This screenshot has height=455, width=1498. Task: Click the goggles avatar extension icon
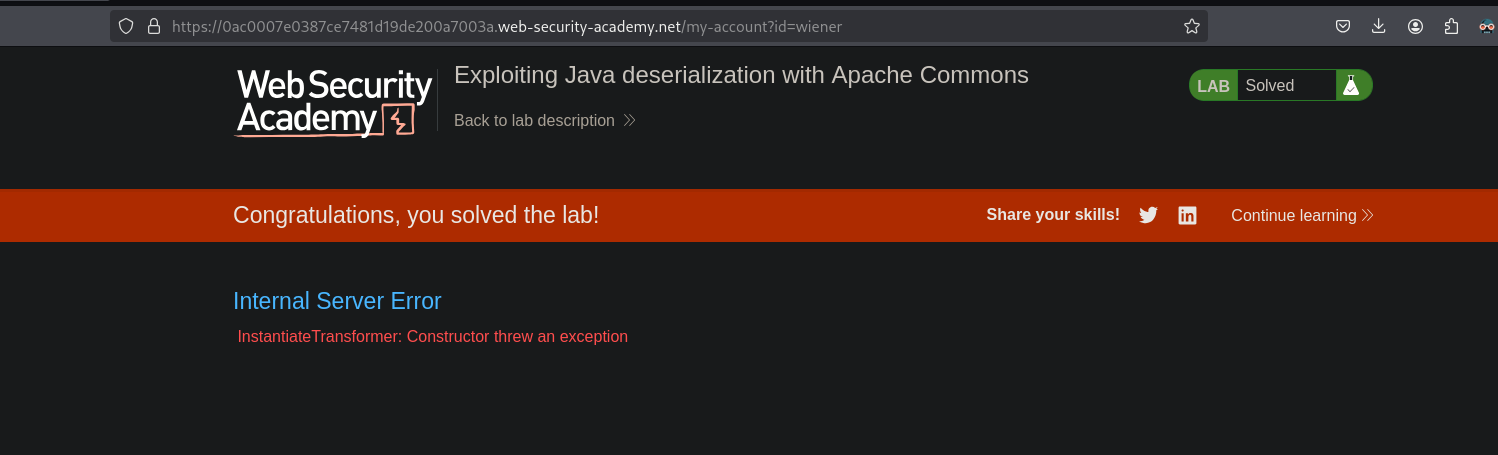tap(1487, 27)
